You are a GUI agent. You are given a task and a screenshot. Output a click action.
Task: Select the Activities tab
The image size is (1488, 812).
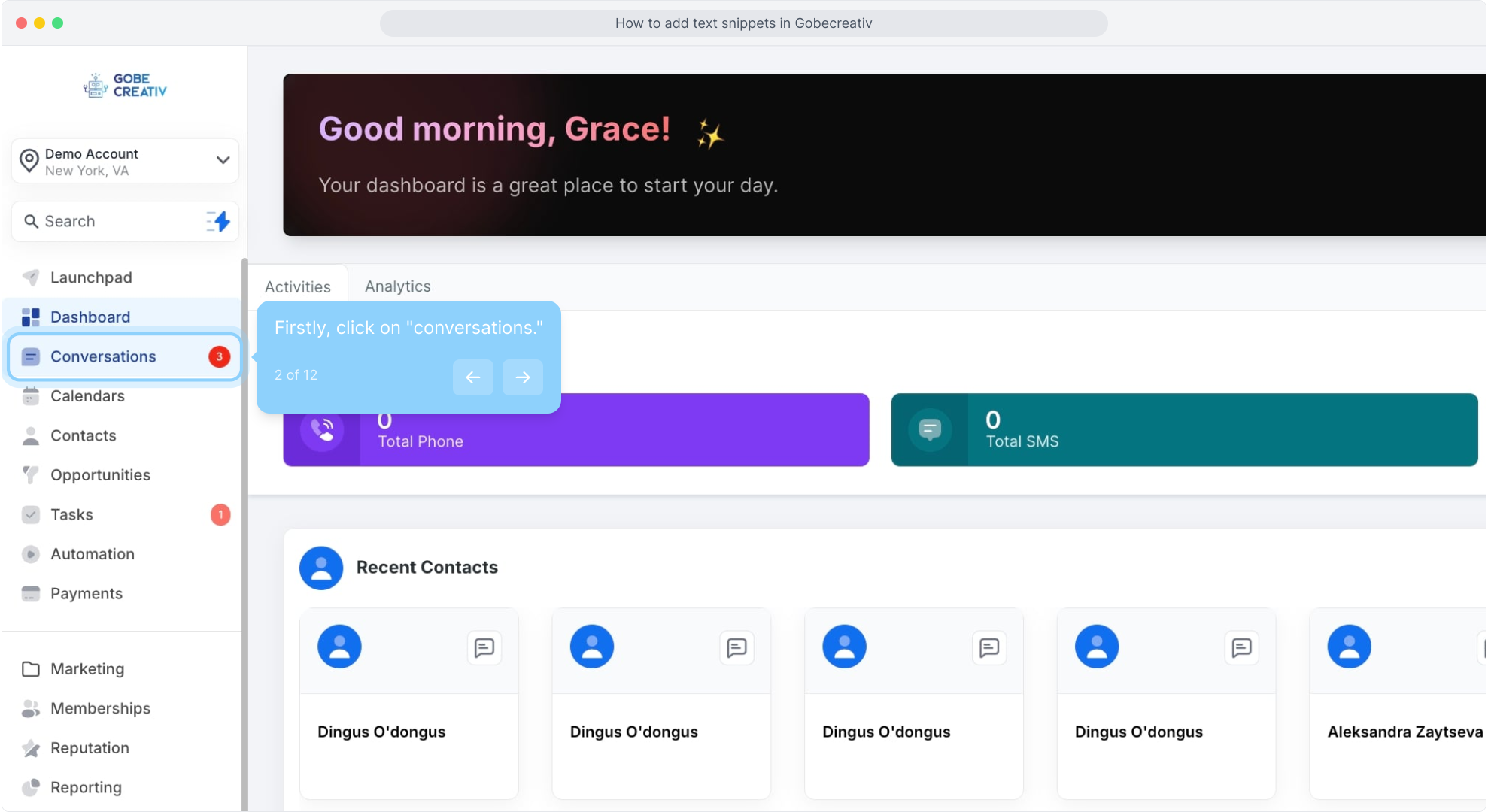298,286
